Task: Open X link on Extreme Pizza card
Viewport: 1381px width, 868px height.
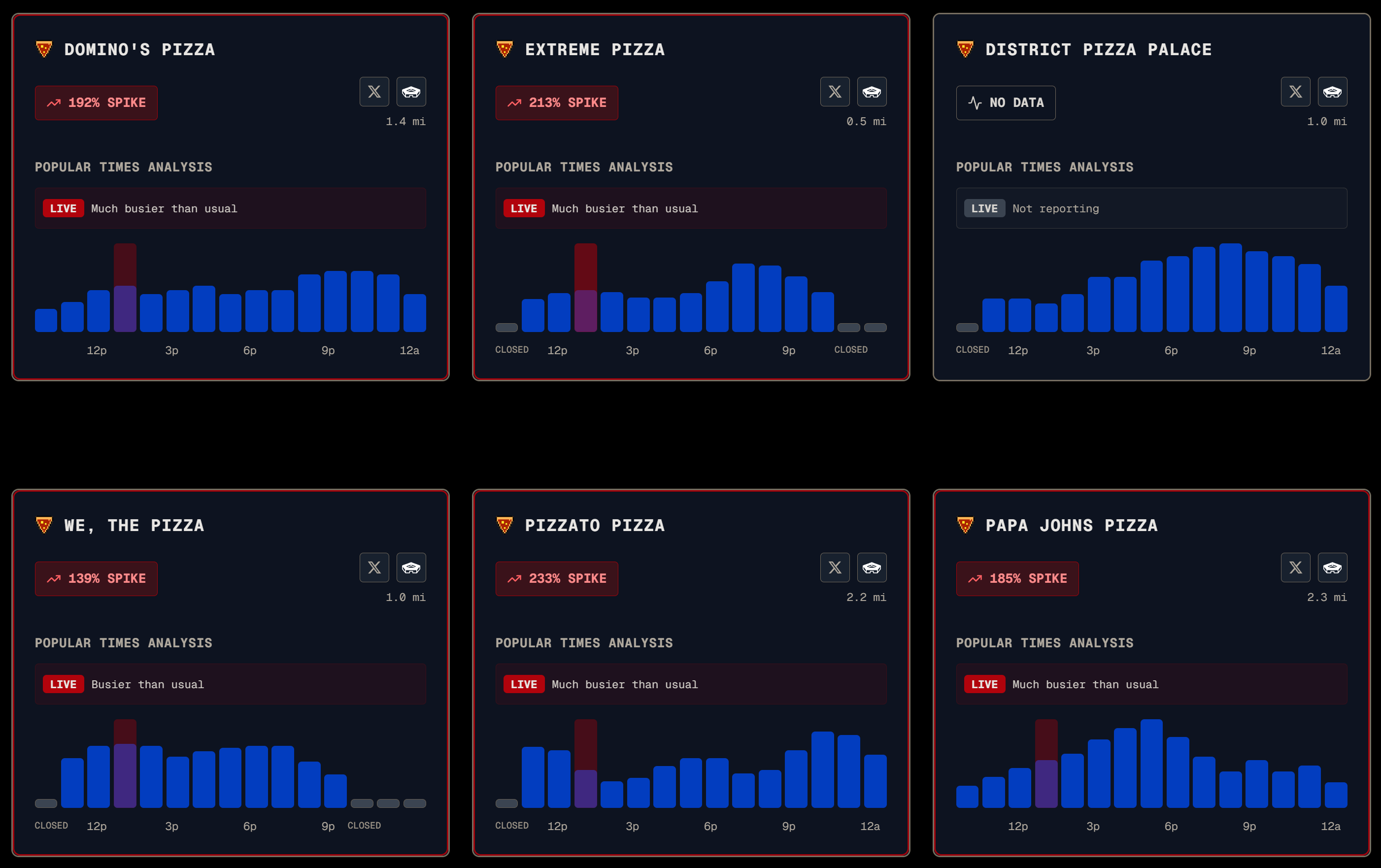Action: click(x=835, y=92)
